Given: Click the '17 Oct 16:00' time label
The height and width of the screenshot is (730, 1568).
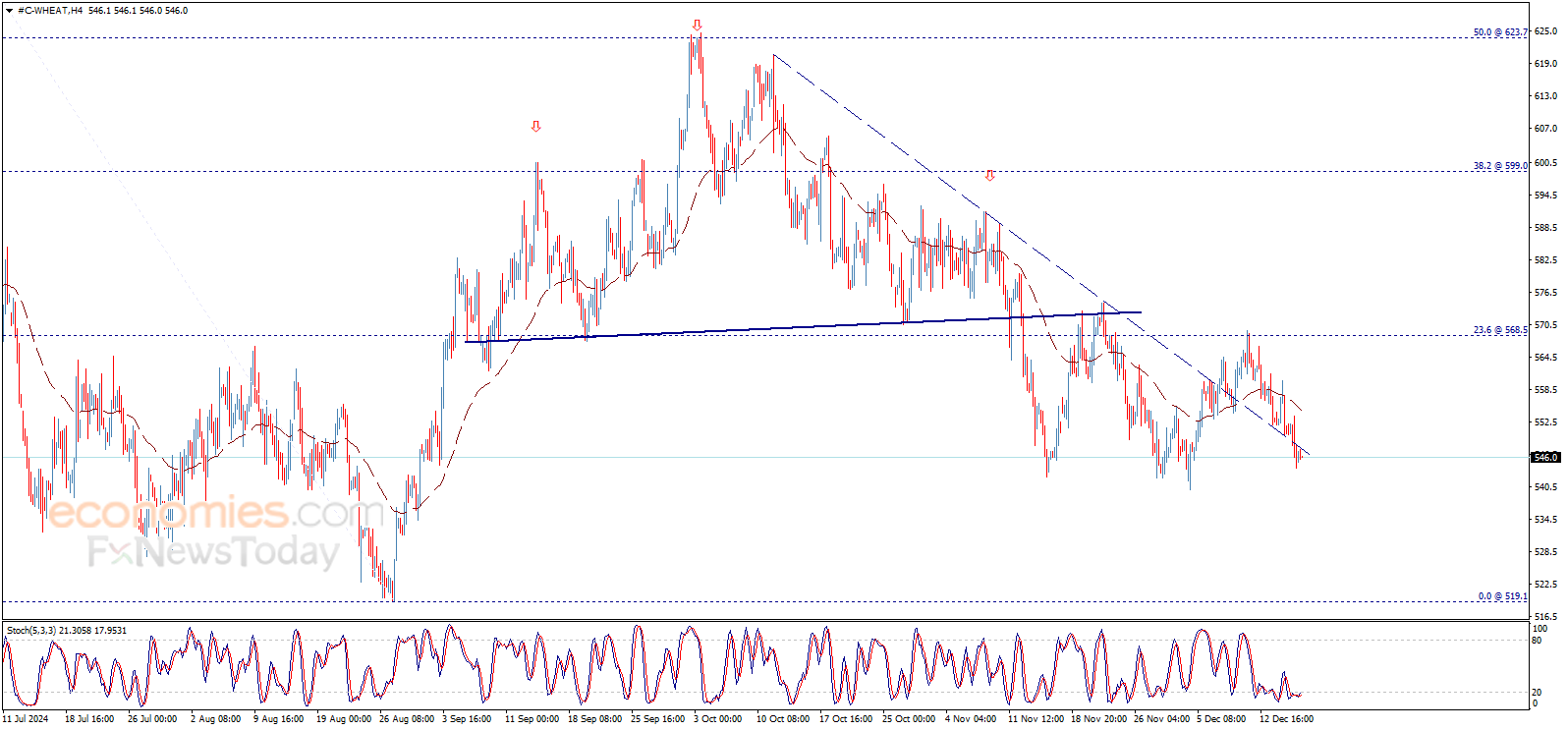Looking at the screenshot, I should [846, 719].
